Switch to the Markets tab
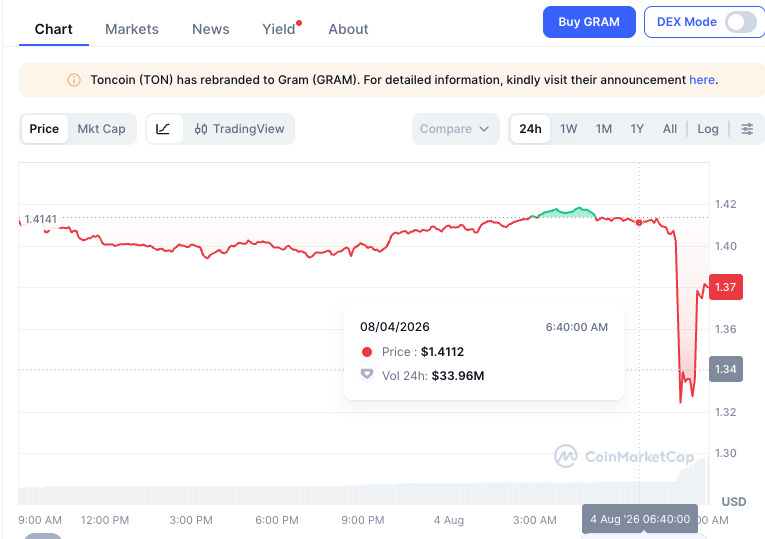 tap(132, 29)
